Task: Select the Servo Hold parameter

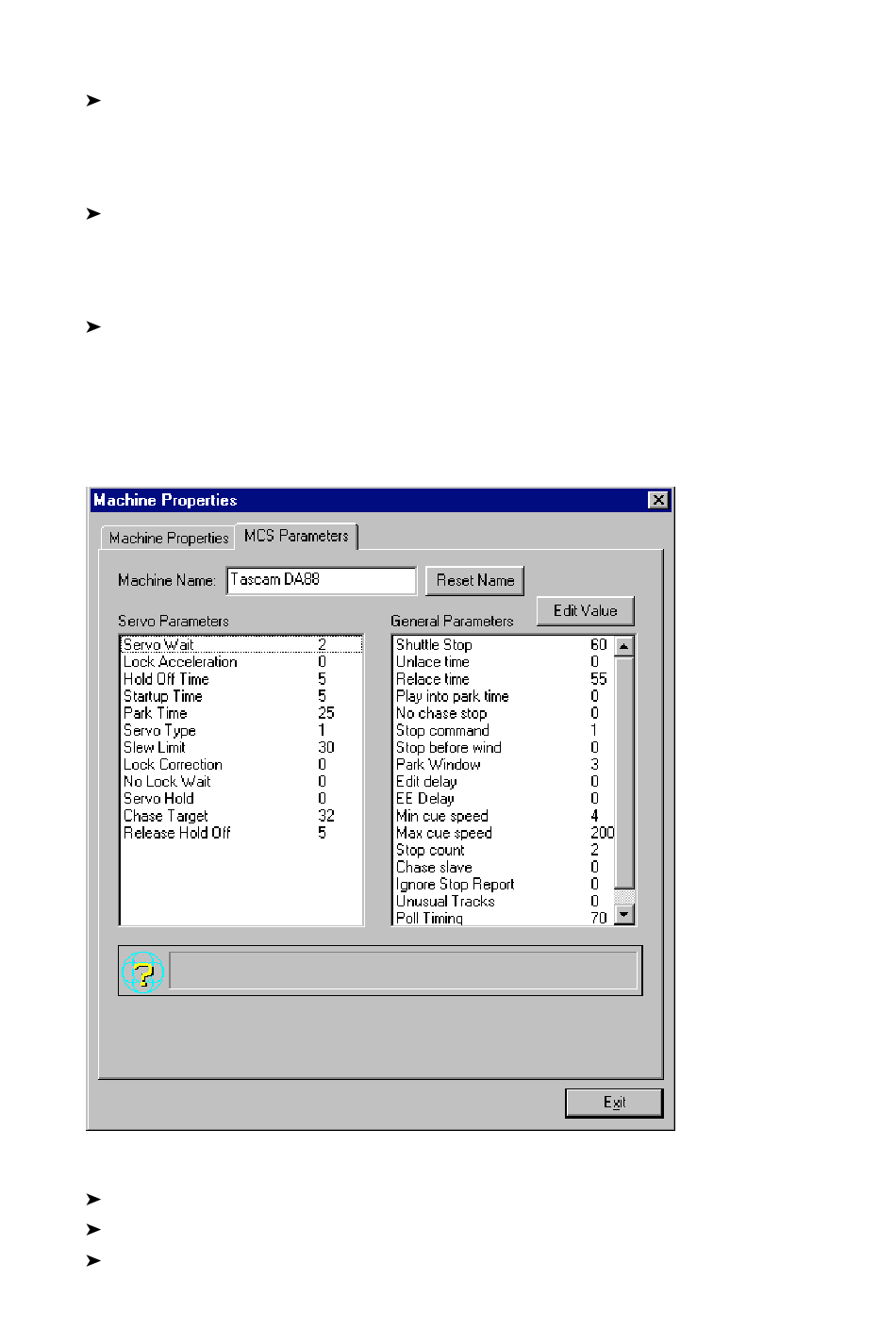Action: coord(241,798)
